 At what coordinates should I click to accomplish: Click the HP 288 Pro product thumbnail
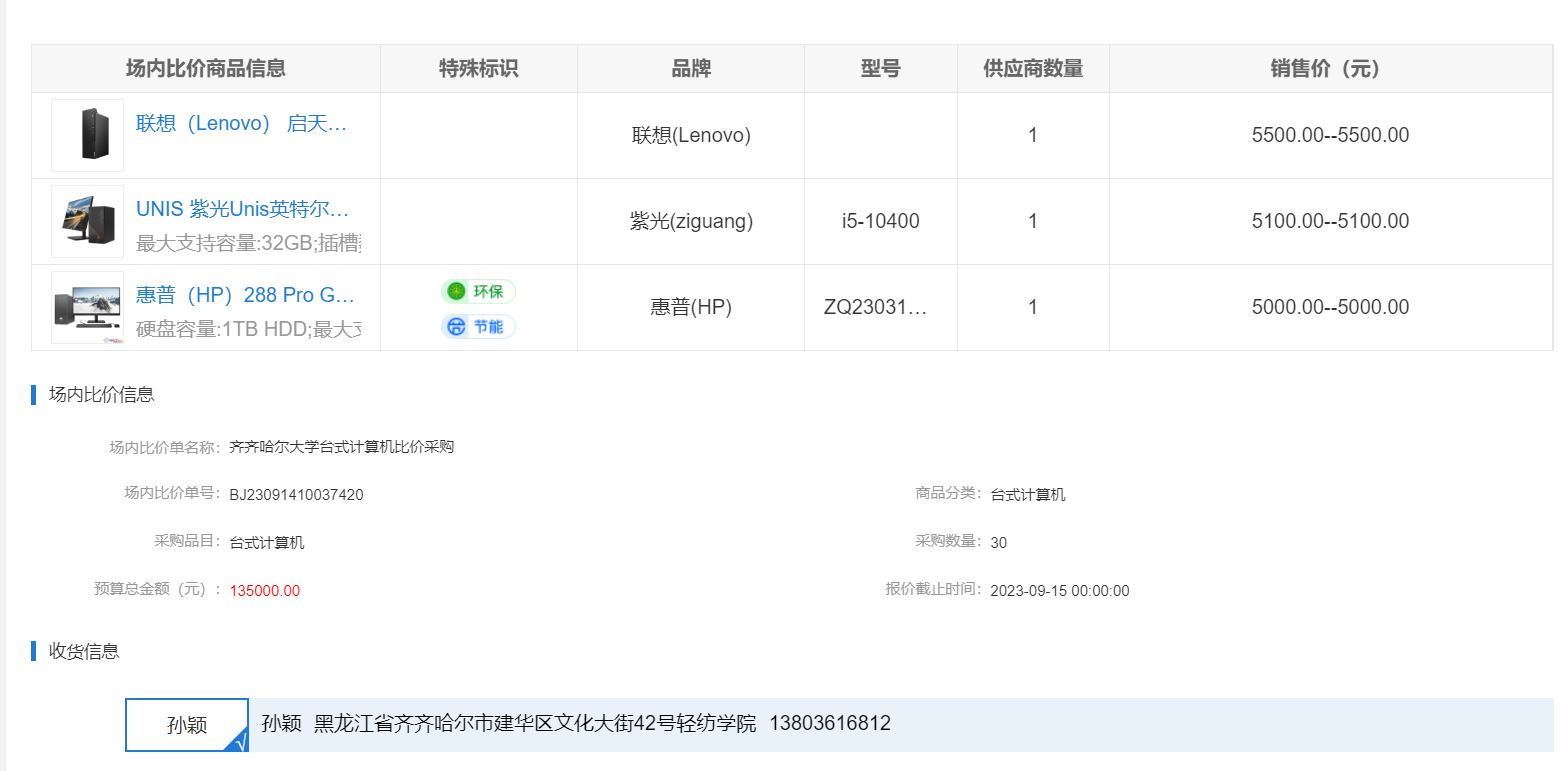tap(88, 307)
